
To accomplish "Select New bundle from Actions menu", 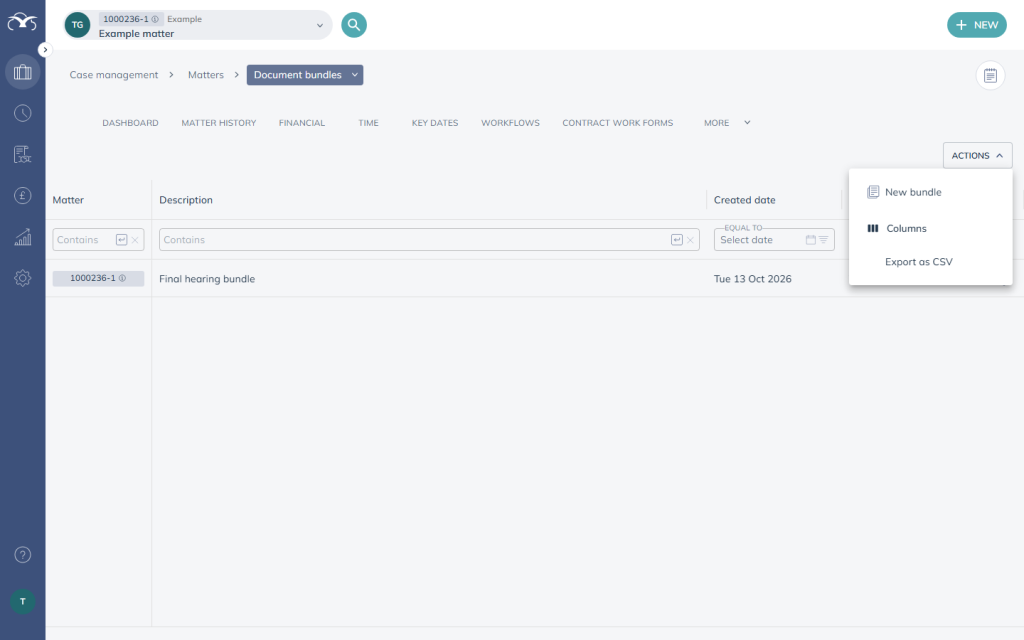I will coord(930,192).
